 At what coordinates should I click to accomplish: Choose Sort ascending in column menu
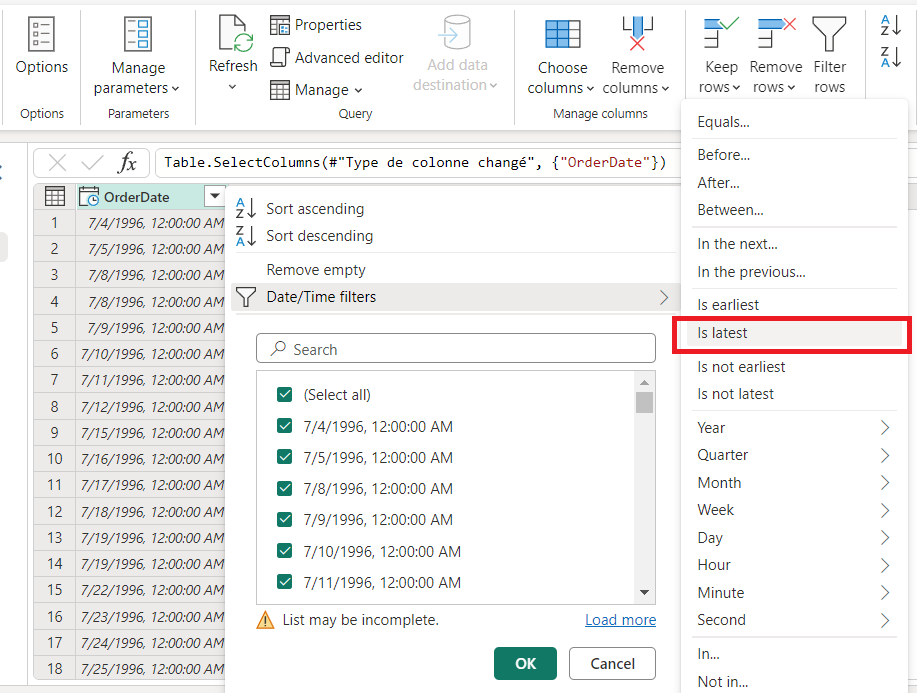315,209
